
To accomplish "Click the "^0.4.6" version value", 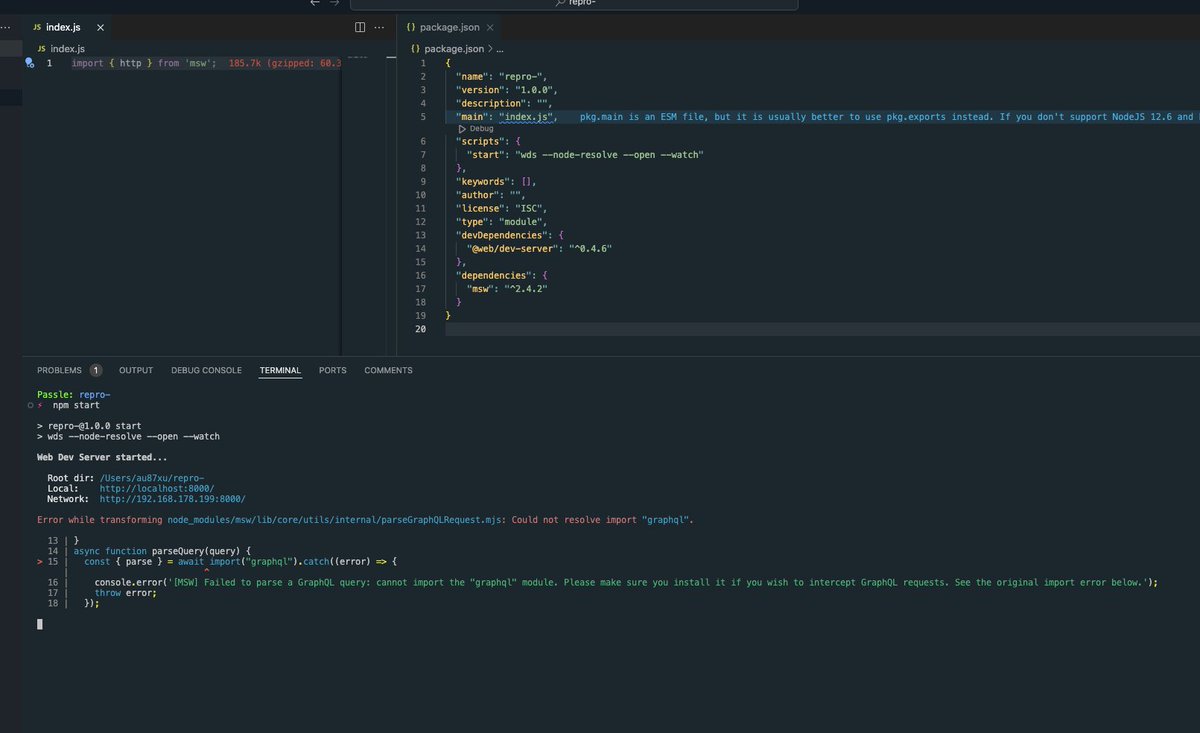I will 591,247.
